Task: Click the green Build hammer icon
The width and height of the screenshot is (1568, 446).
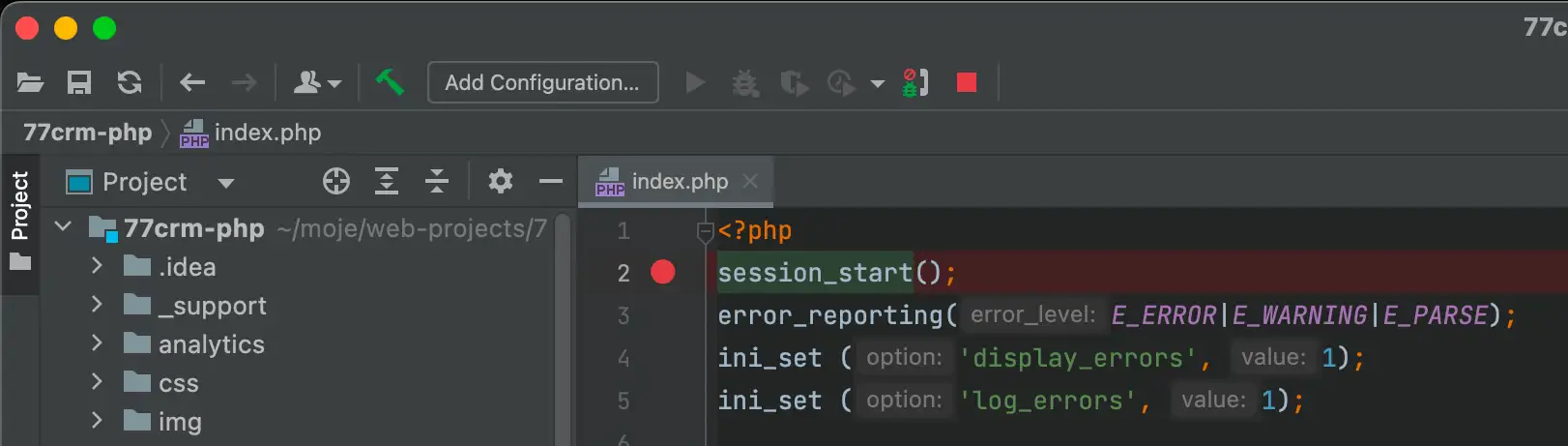Action: [x=390, y=82]
